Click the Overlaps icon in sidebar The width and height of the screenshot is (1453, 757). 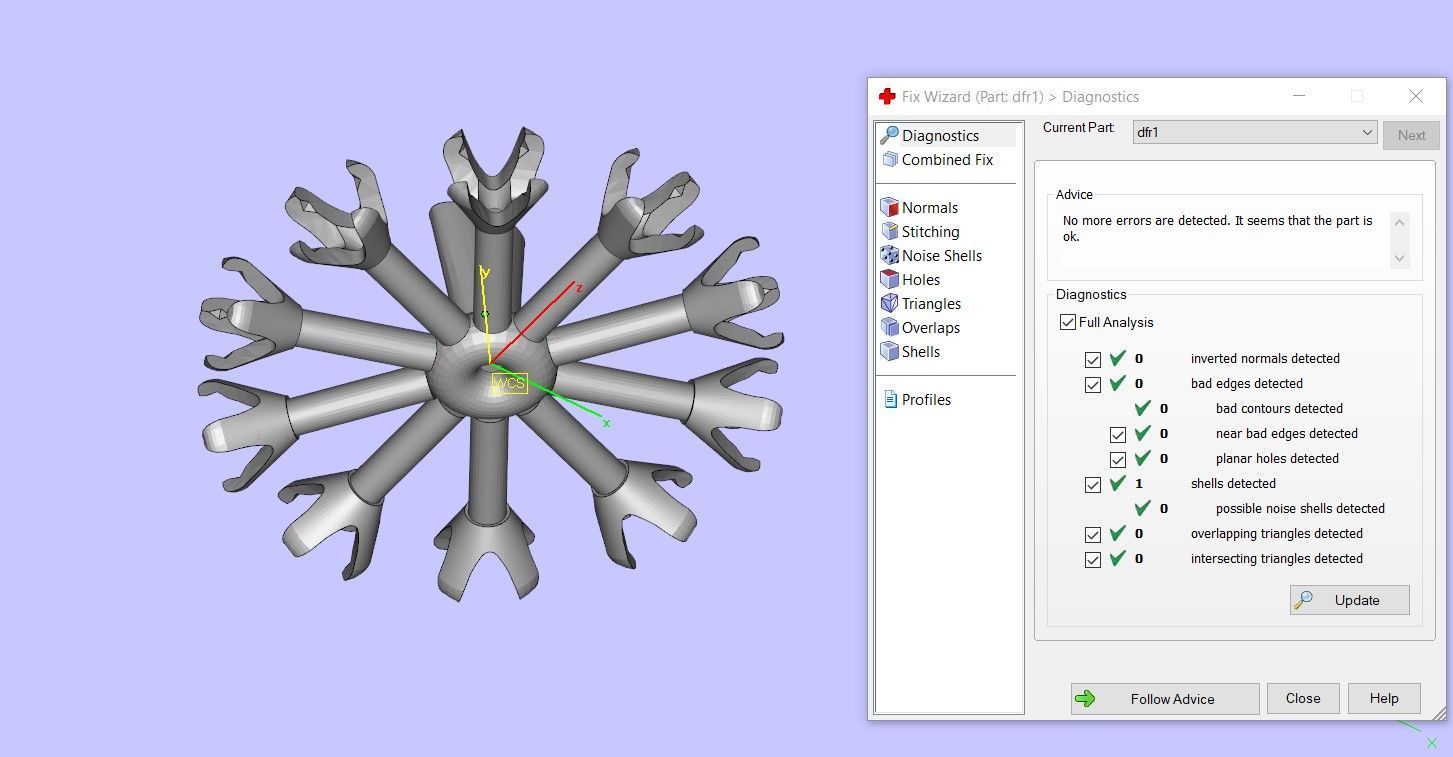(x=889, y=327)
